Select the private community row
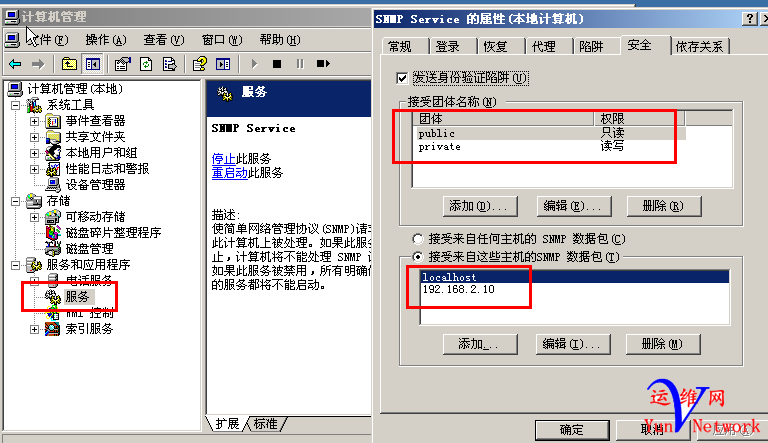The image size is (768, 443). point(551,147)
